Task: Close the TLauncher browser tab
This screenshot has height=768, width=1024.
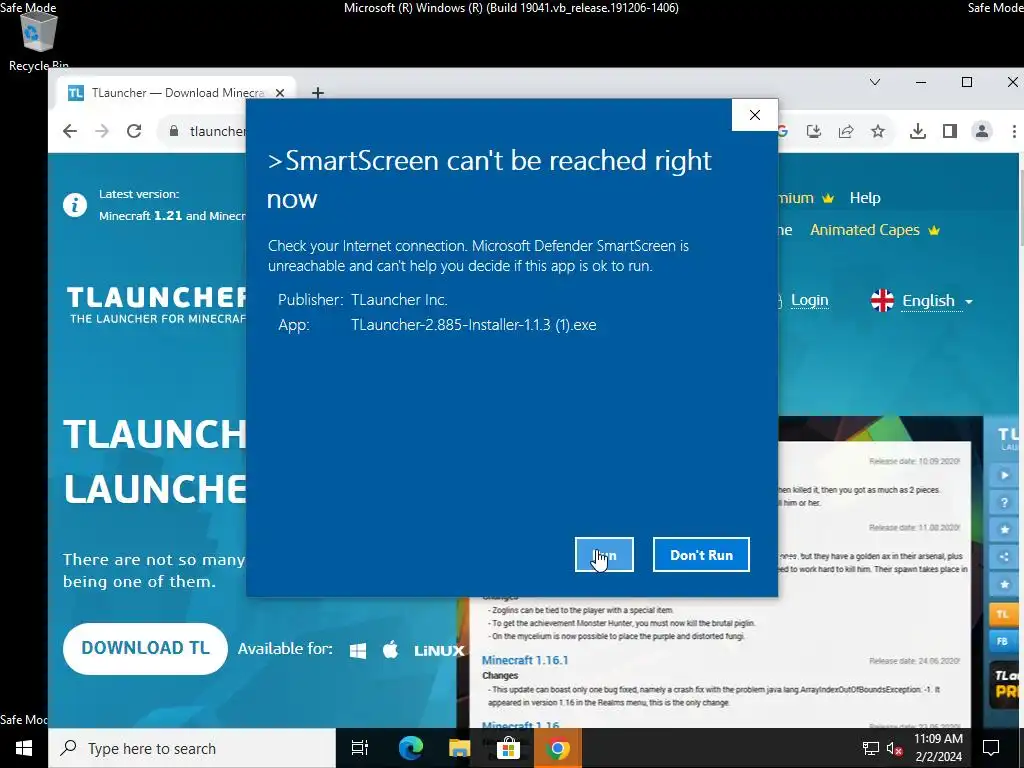Action: tap(280, 93)
